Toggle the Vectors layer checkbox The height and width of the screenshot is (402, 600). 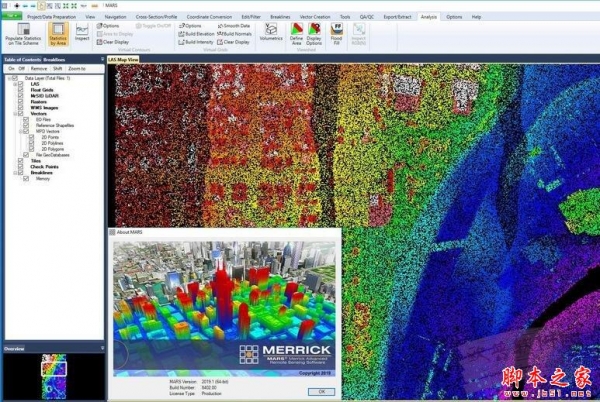21,114
